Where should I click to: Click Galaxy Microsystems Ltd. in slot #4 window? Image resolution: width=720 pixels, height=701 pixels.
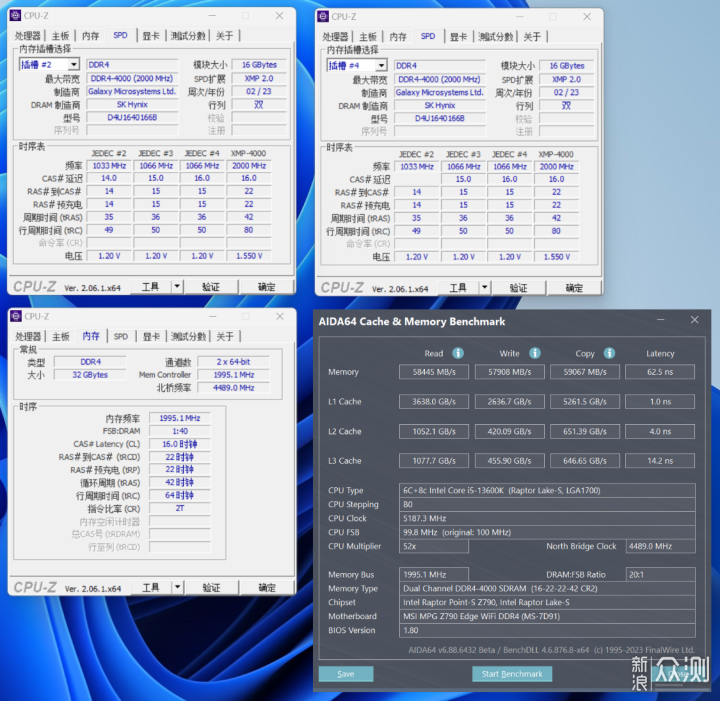tap(439, 92)
